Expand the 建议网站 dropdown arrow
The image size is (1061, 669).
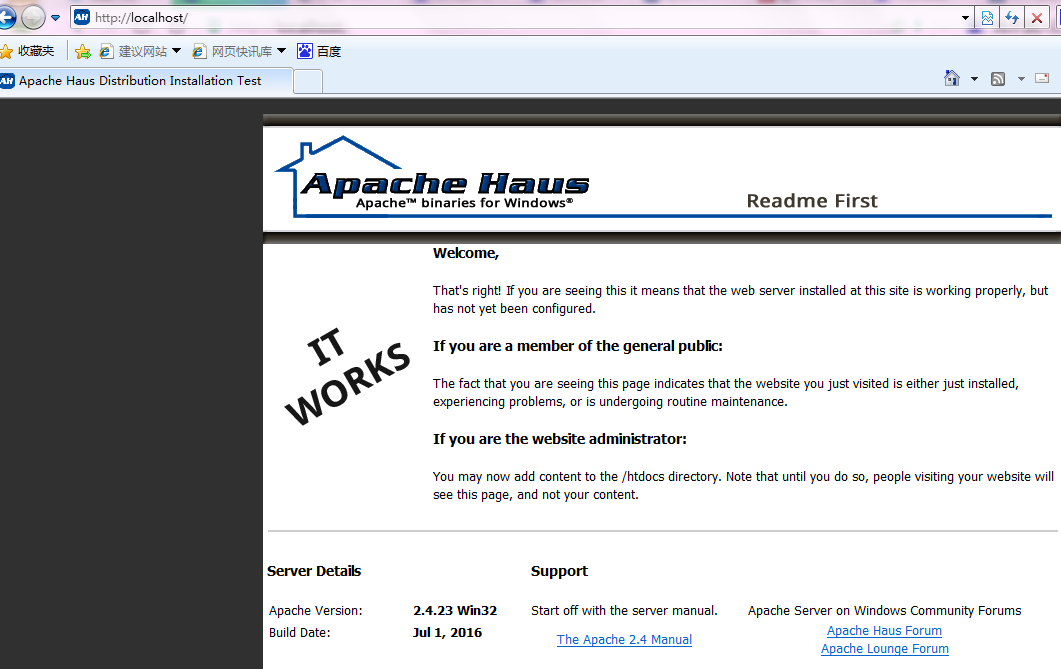point(177,51)
